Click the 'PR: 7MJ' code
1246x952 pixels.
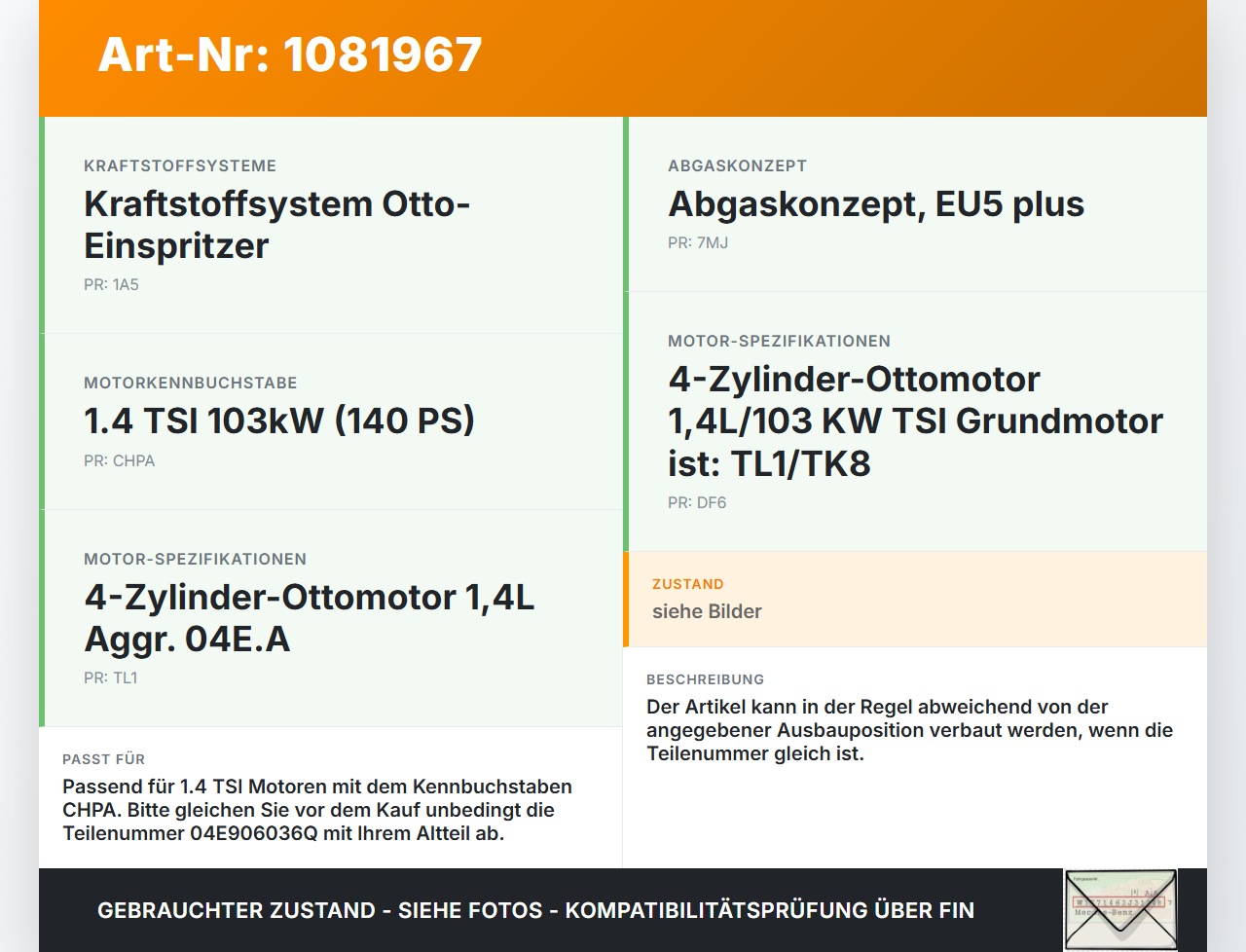click(698, 243)
